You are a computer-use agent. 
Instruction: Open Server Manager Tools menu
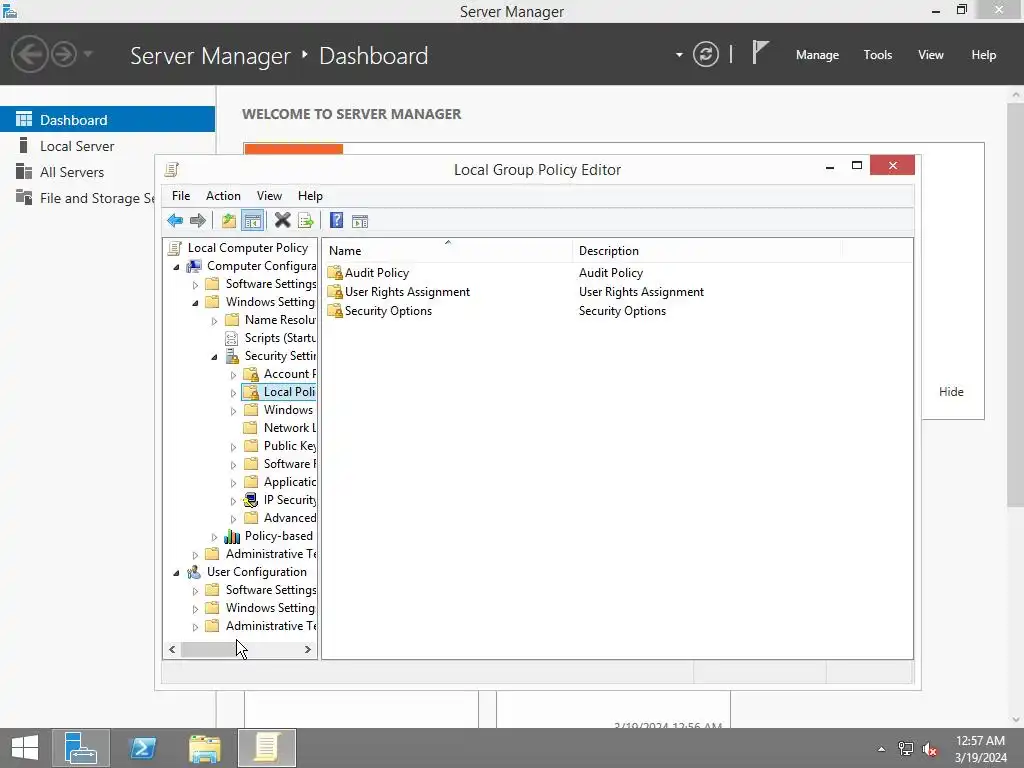coord(878,55)
